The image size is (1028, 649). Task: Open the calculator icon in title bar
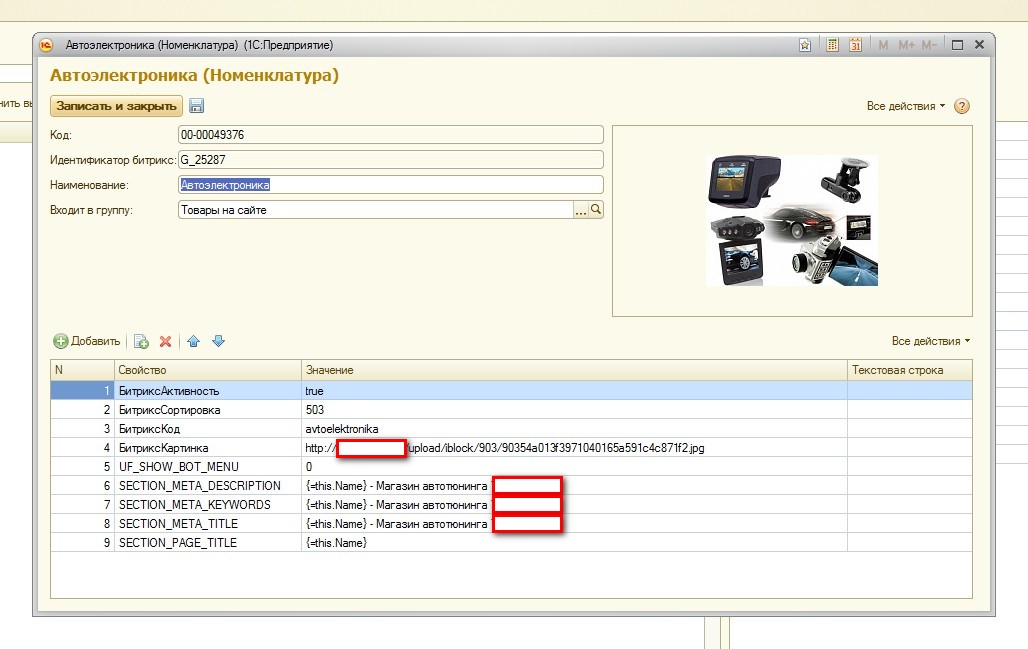[x=832, y=45]
